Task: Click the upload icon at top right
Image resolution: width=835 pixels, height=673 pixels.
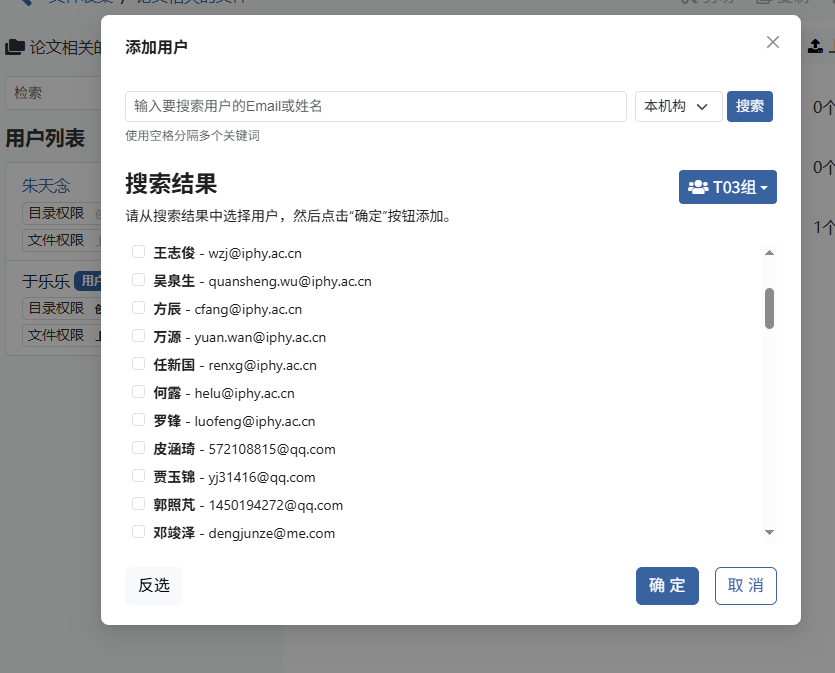Action: [815, 46]
